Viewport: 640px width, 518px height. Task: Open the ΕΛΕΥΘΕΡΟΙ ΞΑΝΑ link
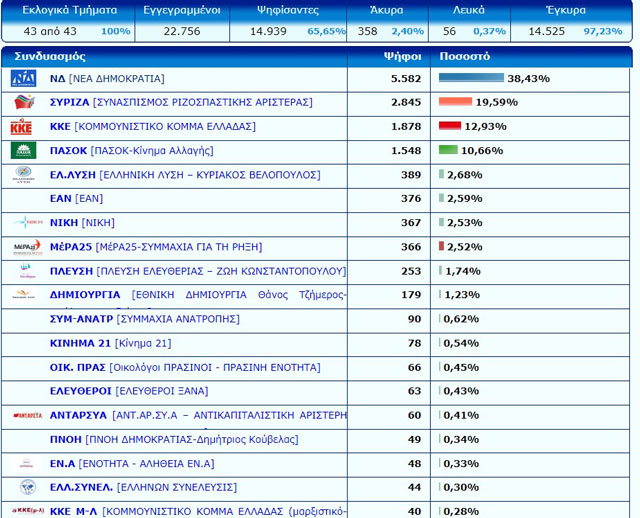129,391
